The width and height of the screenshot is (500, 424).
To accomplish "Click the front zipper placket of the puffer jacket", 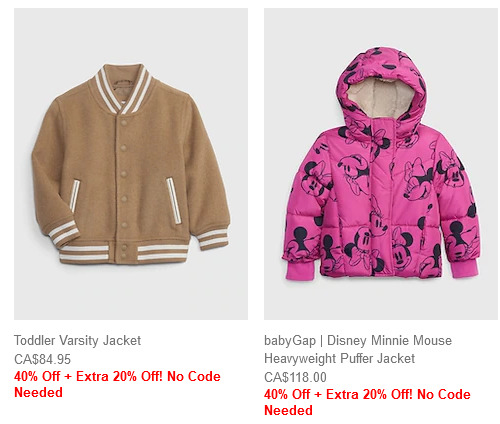I will coord(381,197).
